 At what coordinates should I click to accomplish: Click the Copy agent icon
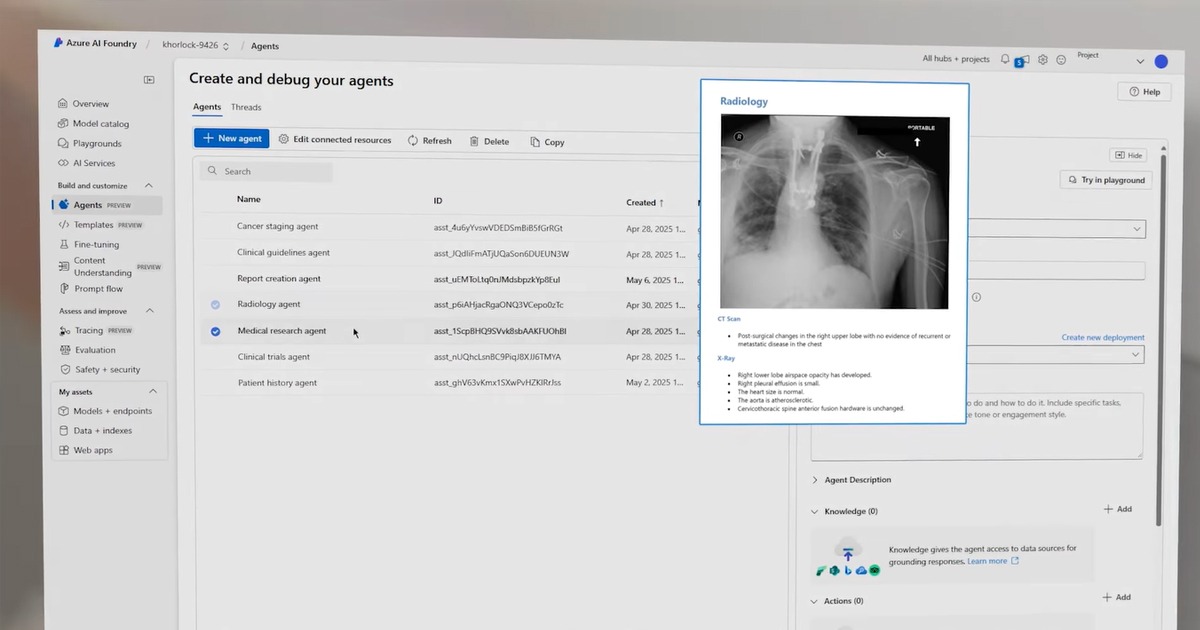click(535, 142)
